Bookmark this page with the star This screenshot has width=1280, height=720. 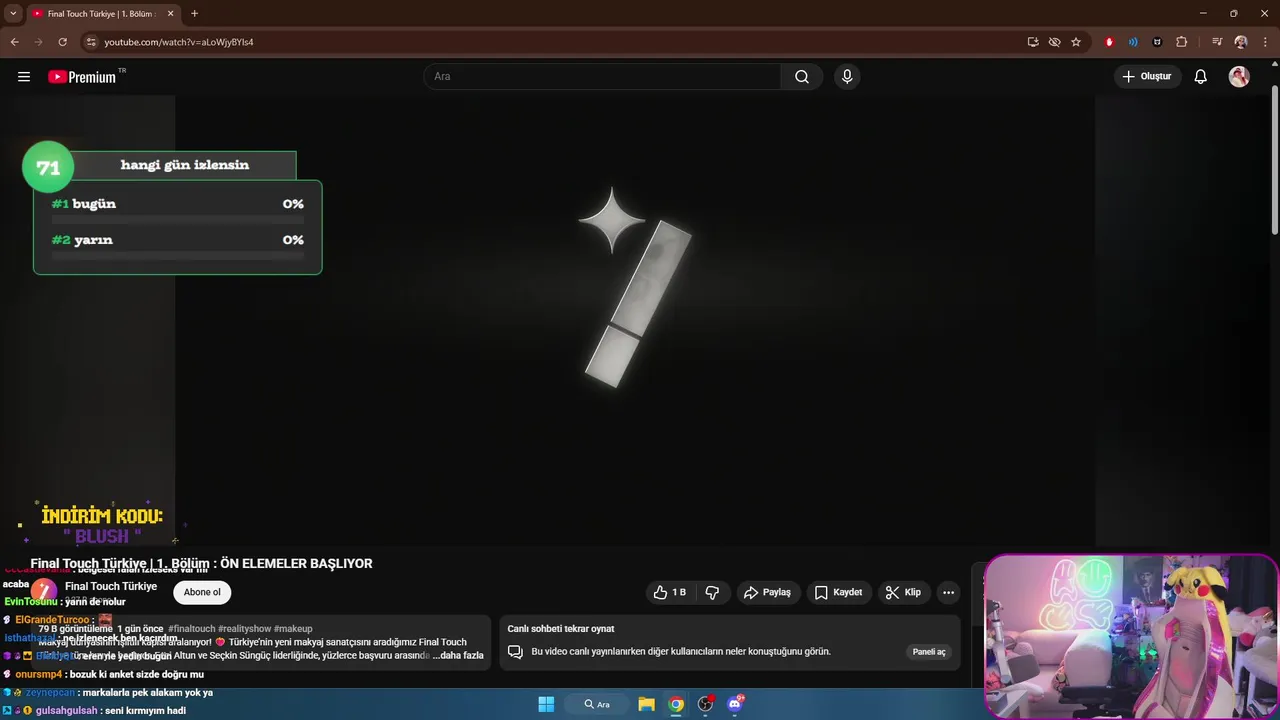1076,42
